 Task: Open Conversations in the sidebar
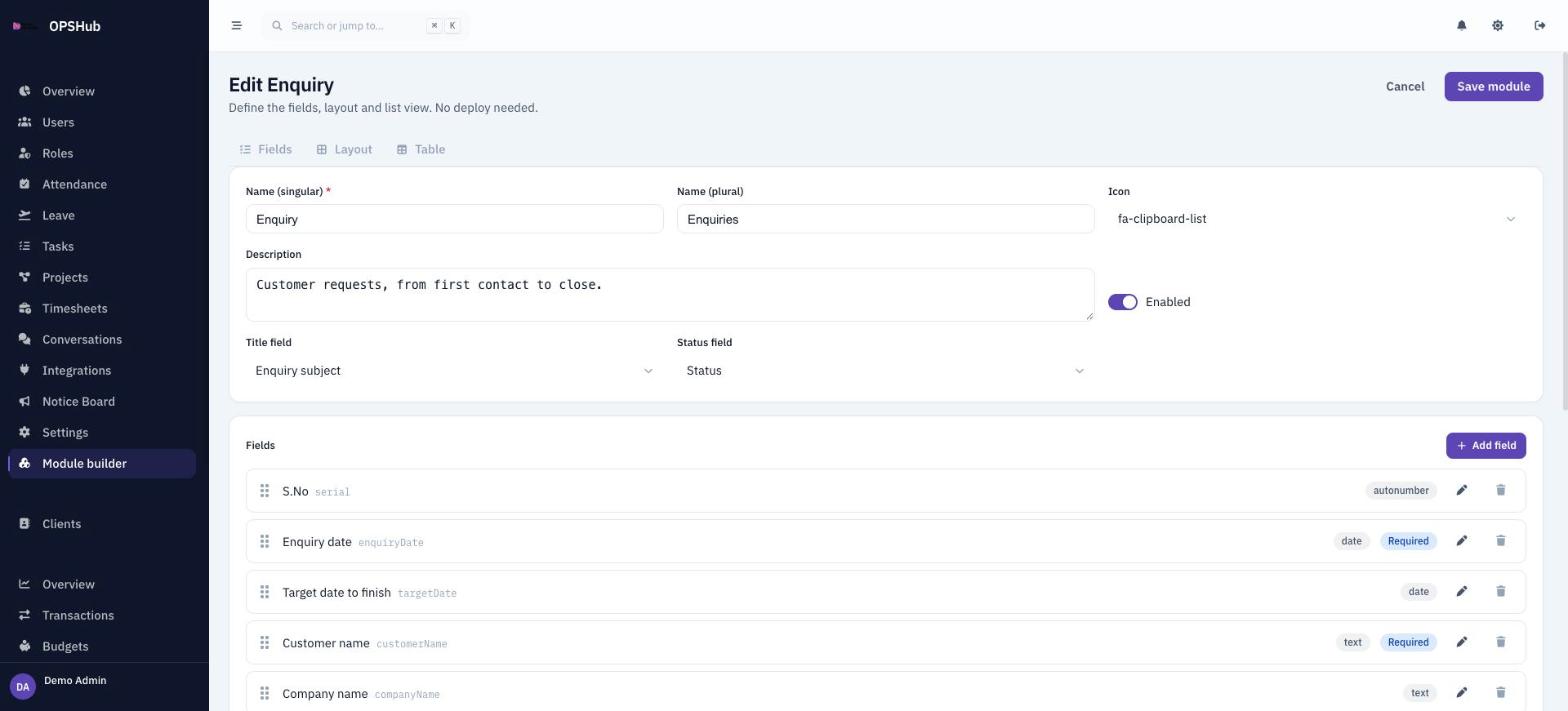(x=102, y=339)
